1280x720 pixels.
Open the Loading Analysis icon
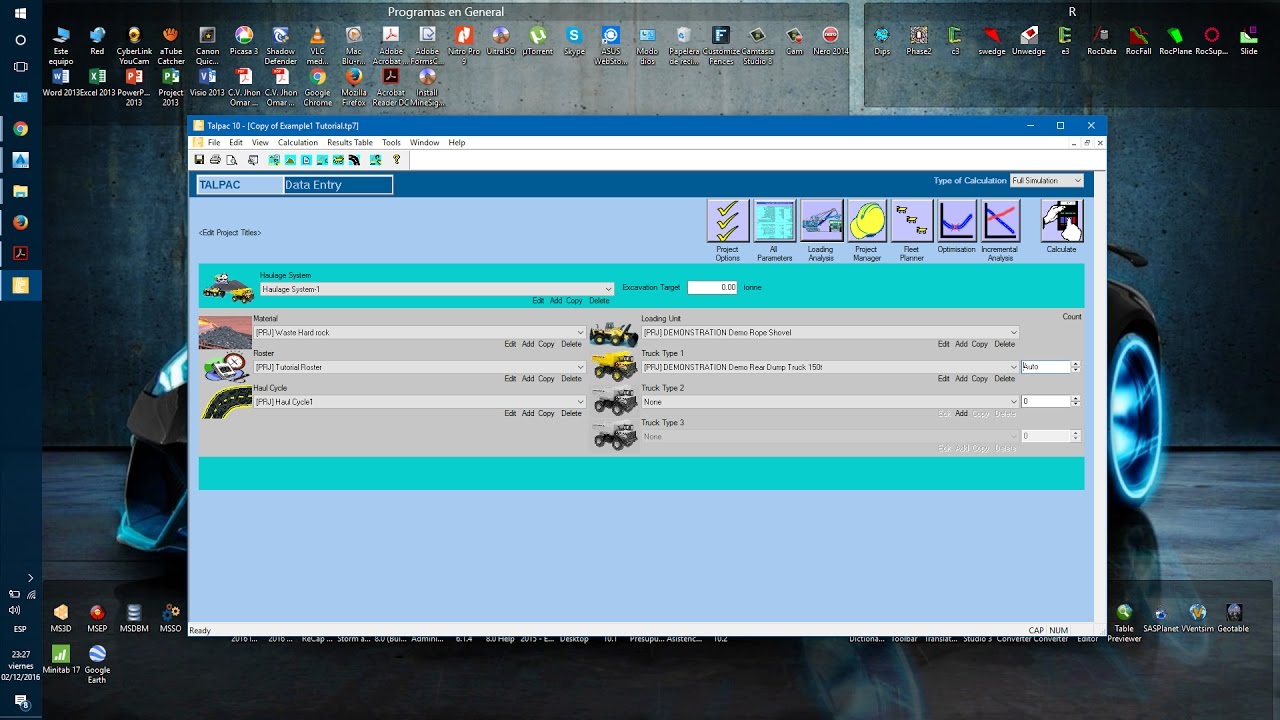820,221
